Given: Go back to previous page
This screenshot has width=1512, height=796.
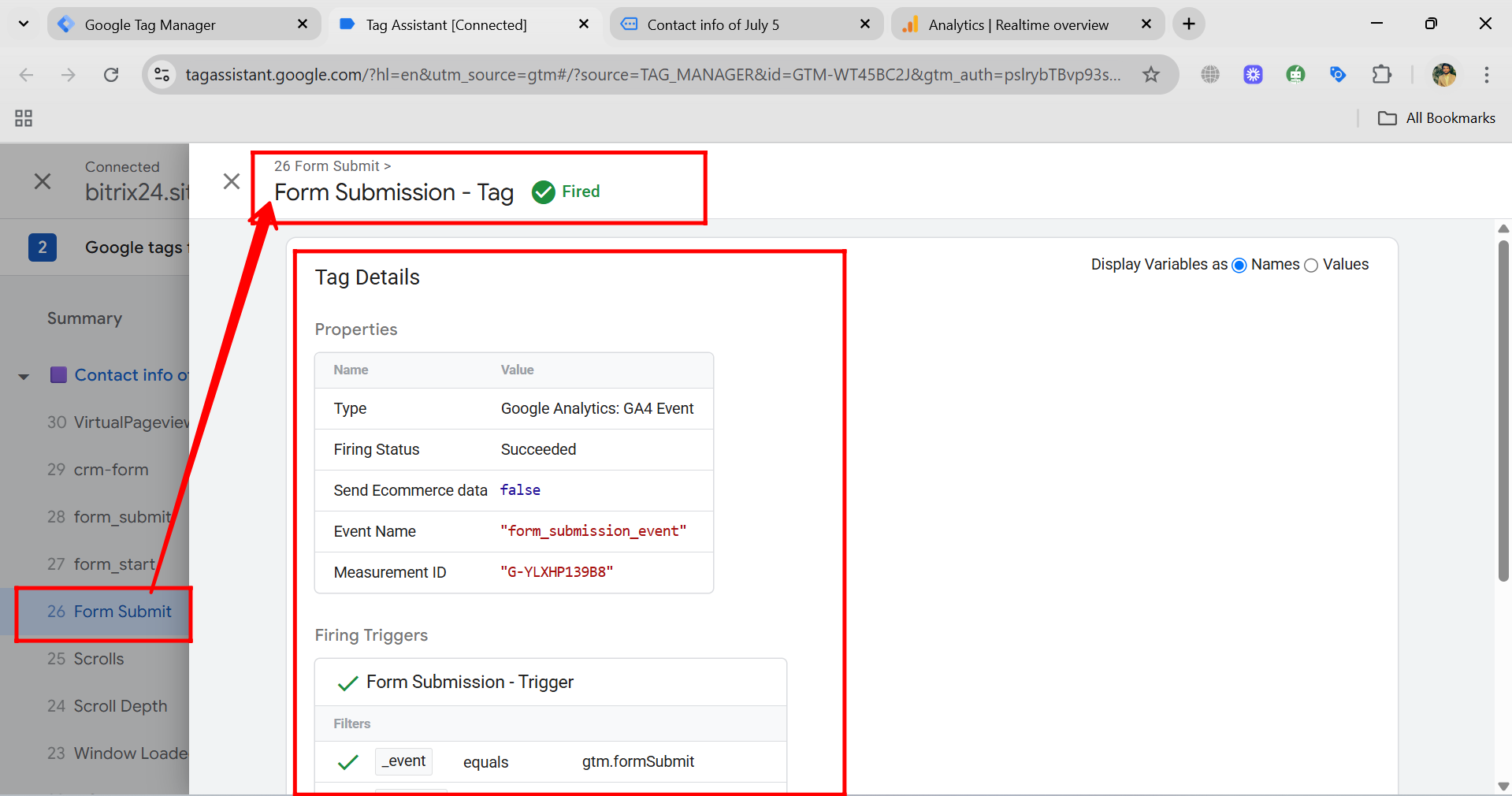Looking at the screenshot, I should [x=26, y=75].
